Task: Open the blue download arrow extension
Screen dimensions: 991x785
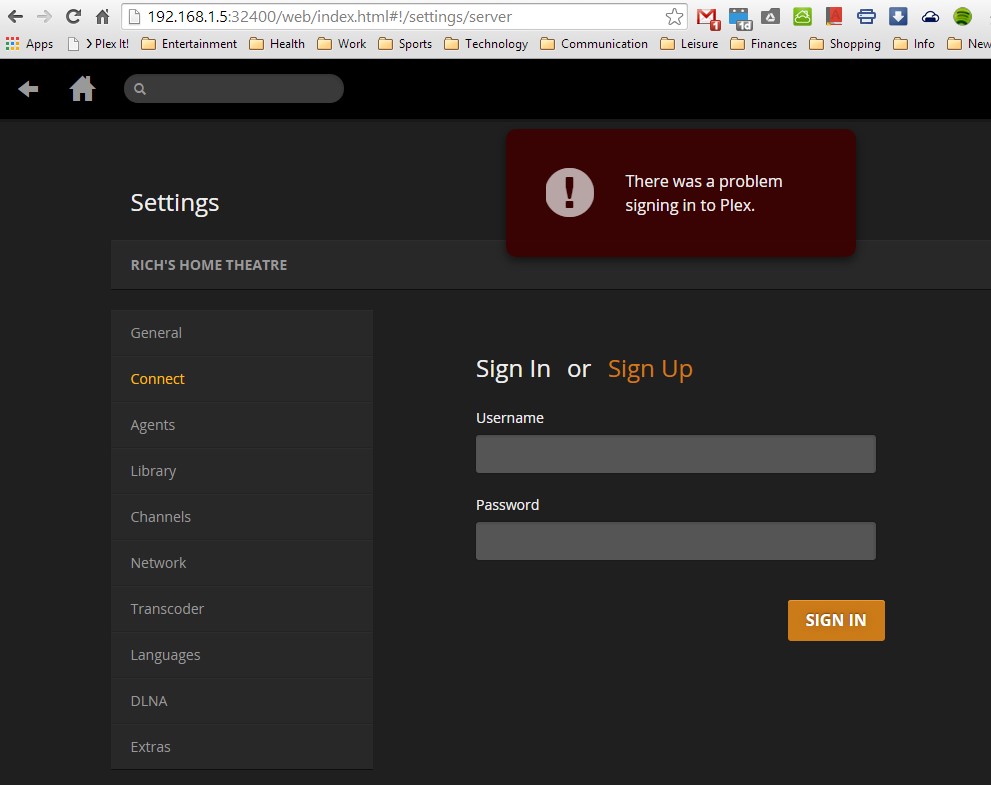Action: 898,16
